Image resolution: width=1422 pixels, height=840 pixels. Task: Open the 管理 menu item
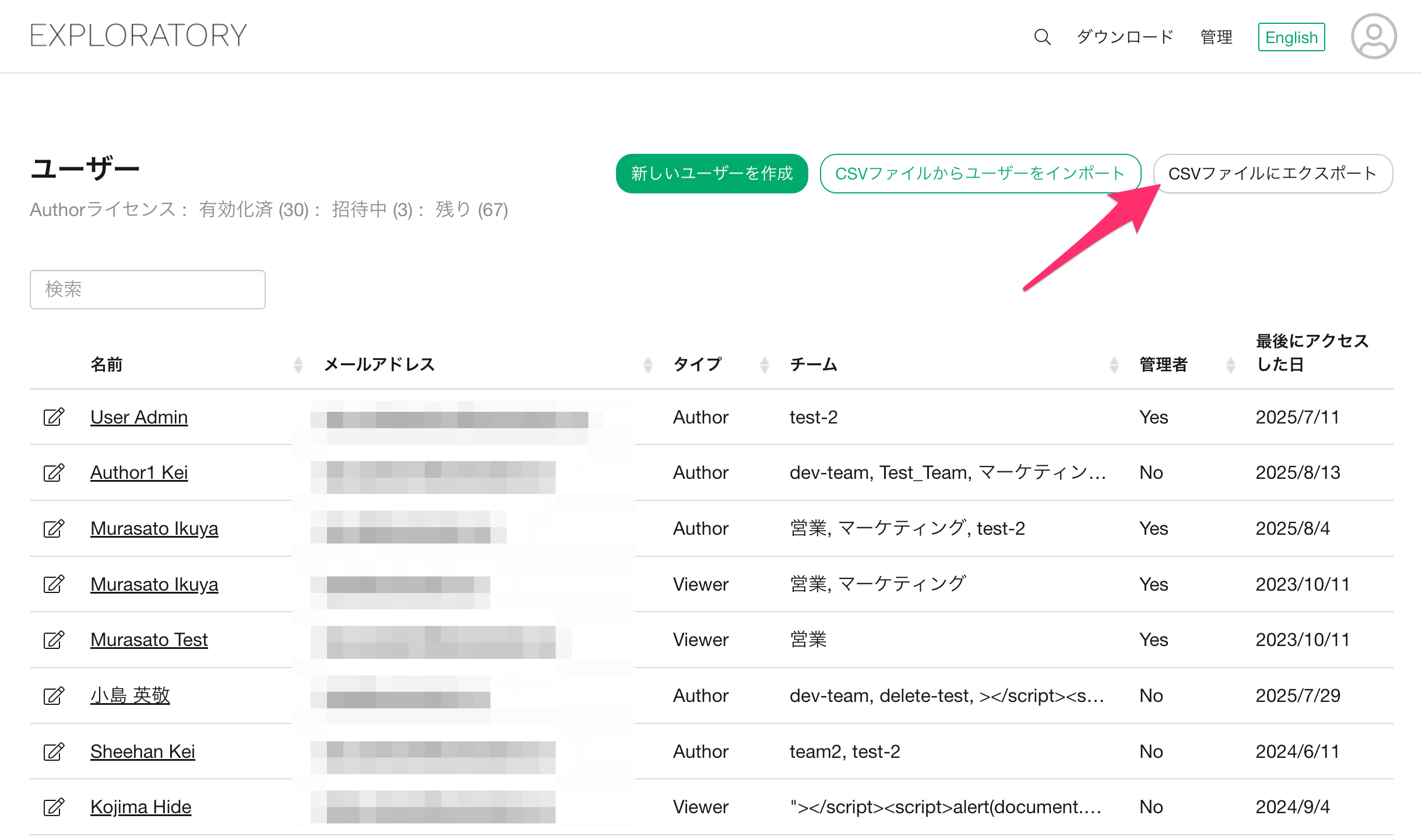coord(1216,37)
